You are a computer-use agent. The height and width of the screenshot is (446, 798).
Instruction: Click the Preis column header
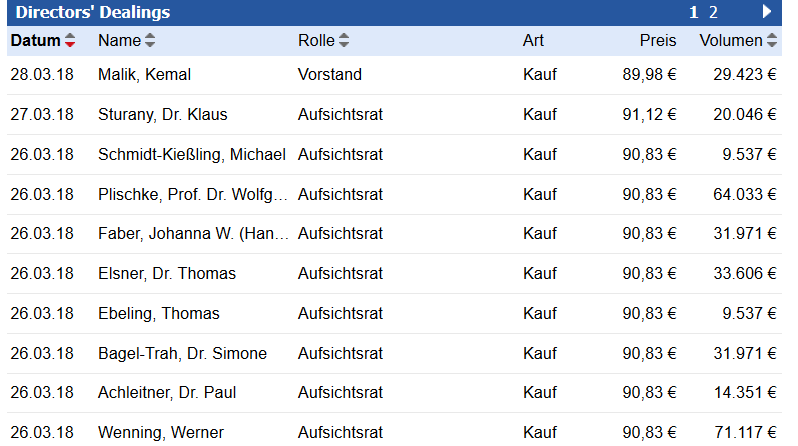coord(658,41)
